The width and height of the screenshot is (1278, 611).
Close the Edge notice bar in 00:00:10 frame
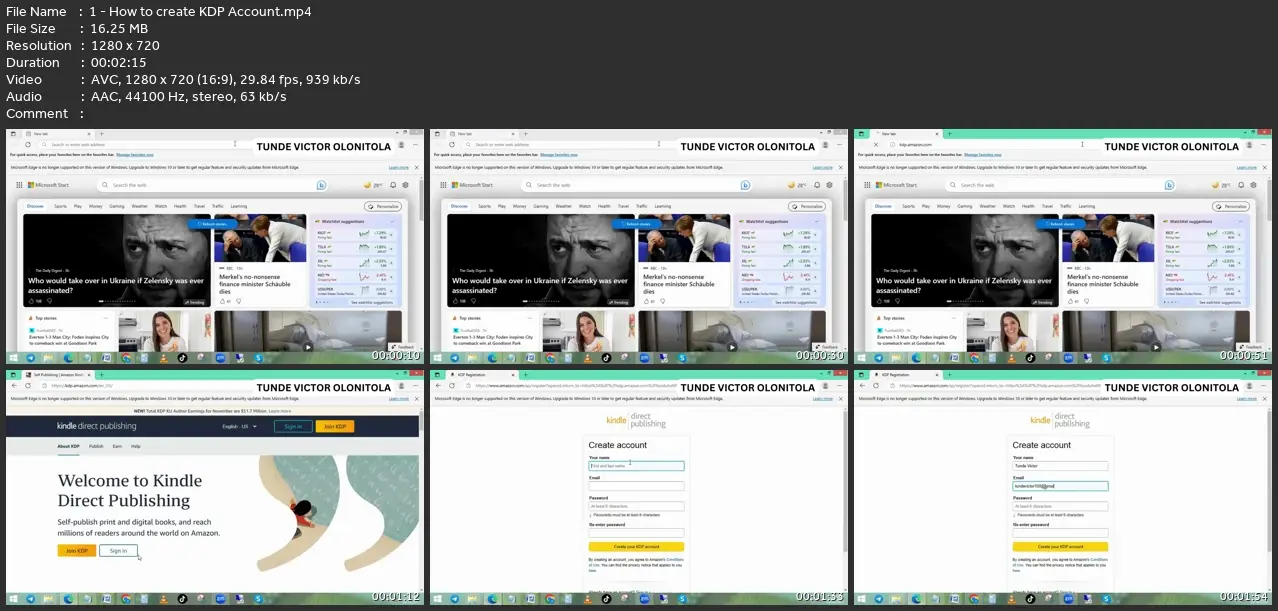pyautogui.click(x=416, y=167)
